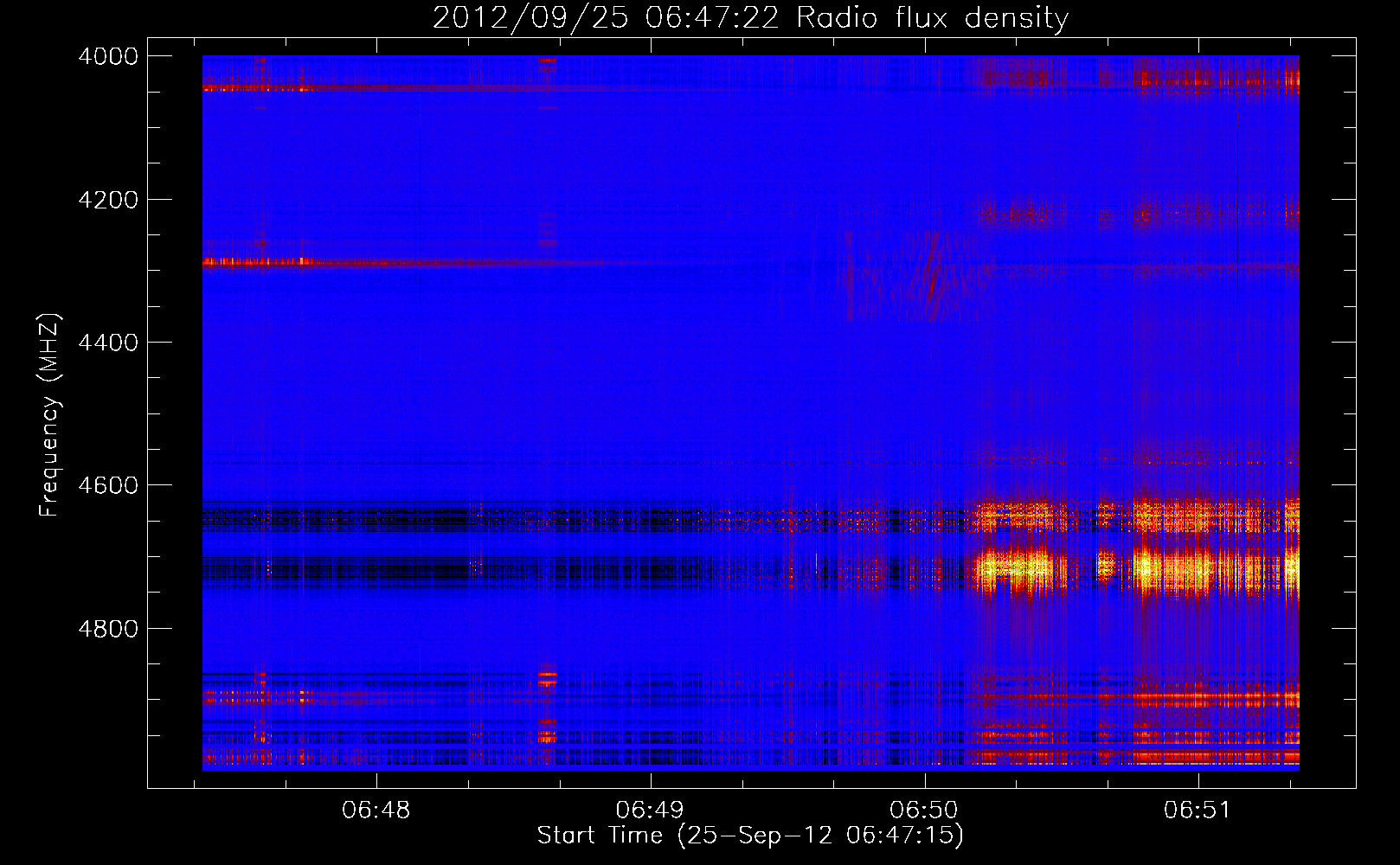Click the '06:48' time axis label
Screen dimensions: 1400x865
click(376, 810)
